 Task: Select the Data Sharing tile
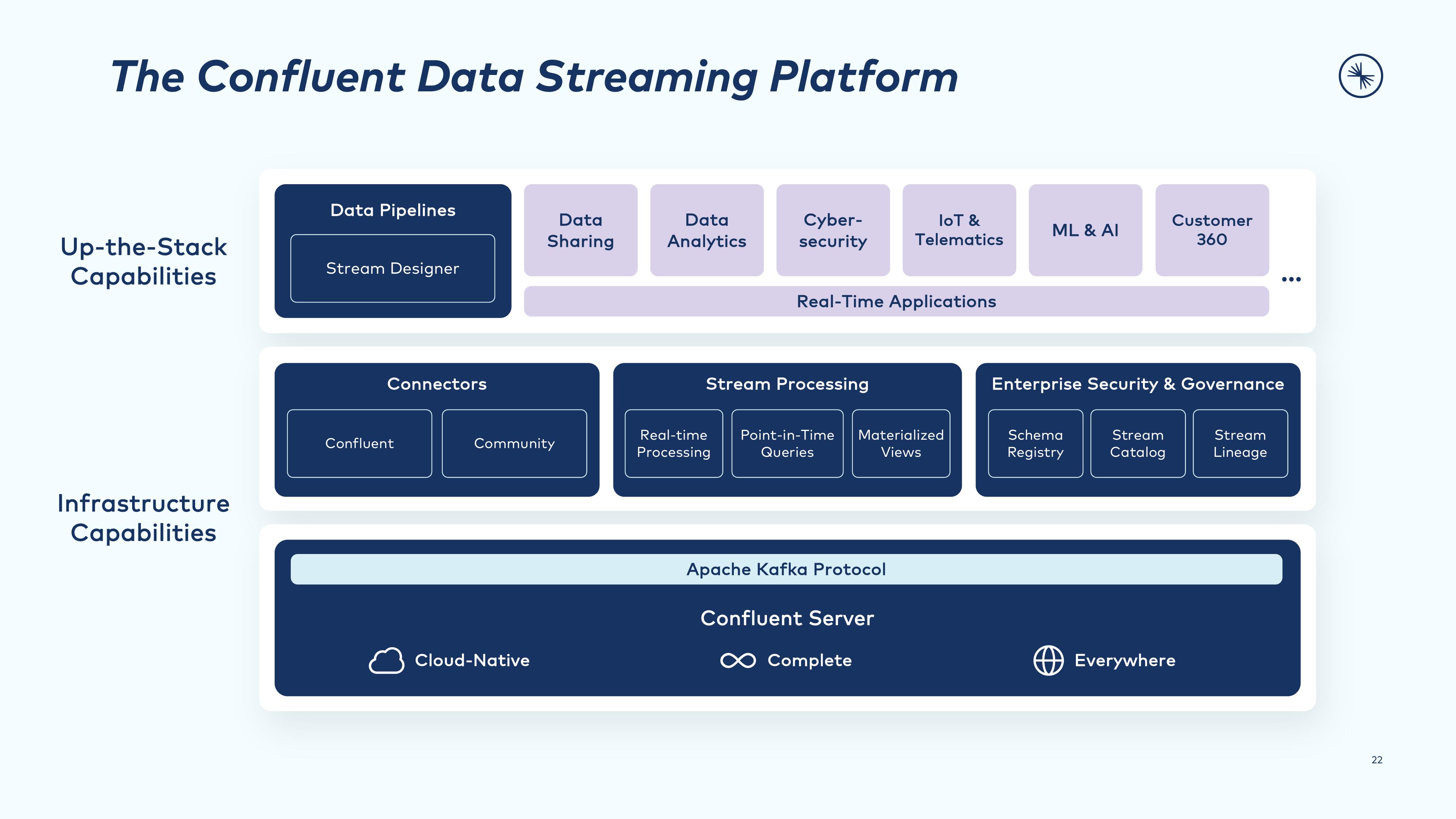click(x=581, y=230)
